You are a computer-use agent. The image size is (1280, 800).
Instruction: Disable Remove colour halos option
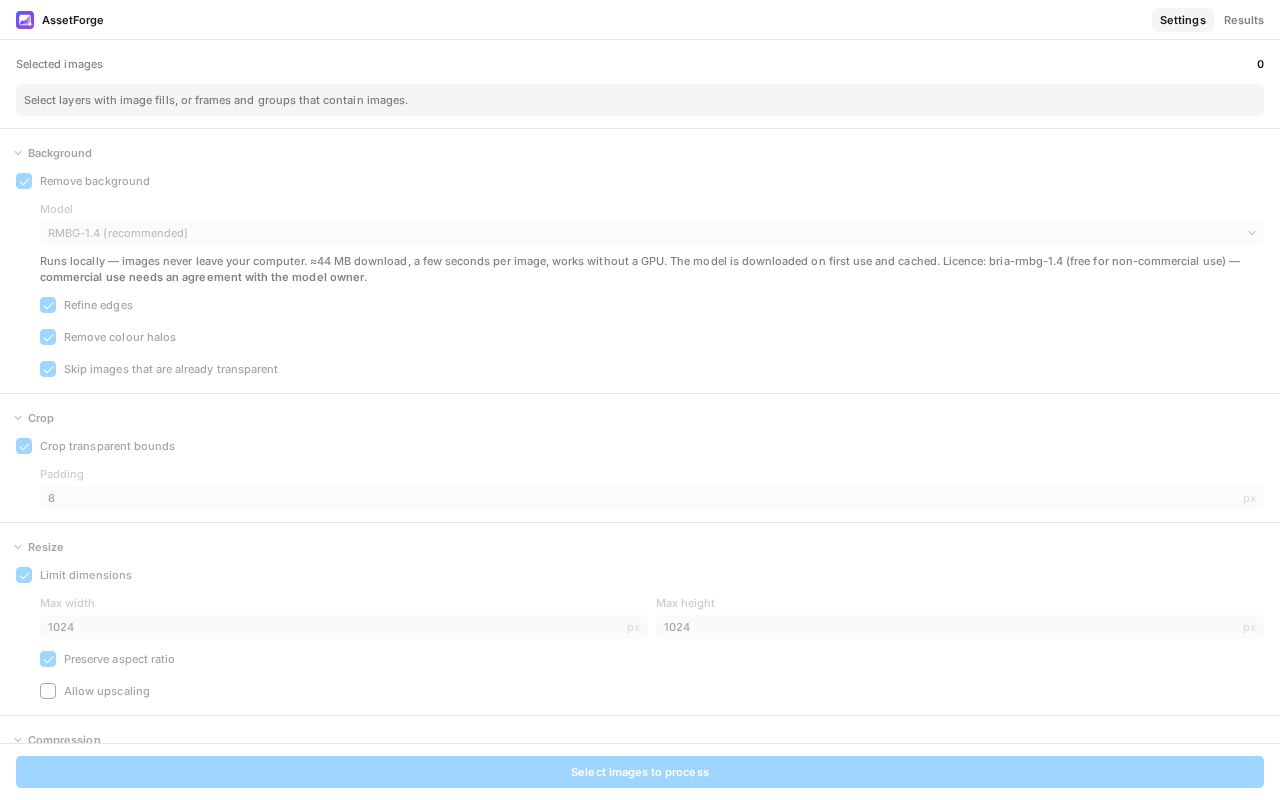coord(48,337)
